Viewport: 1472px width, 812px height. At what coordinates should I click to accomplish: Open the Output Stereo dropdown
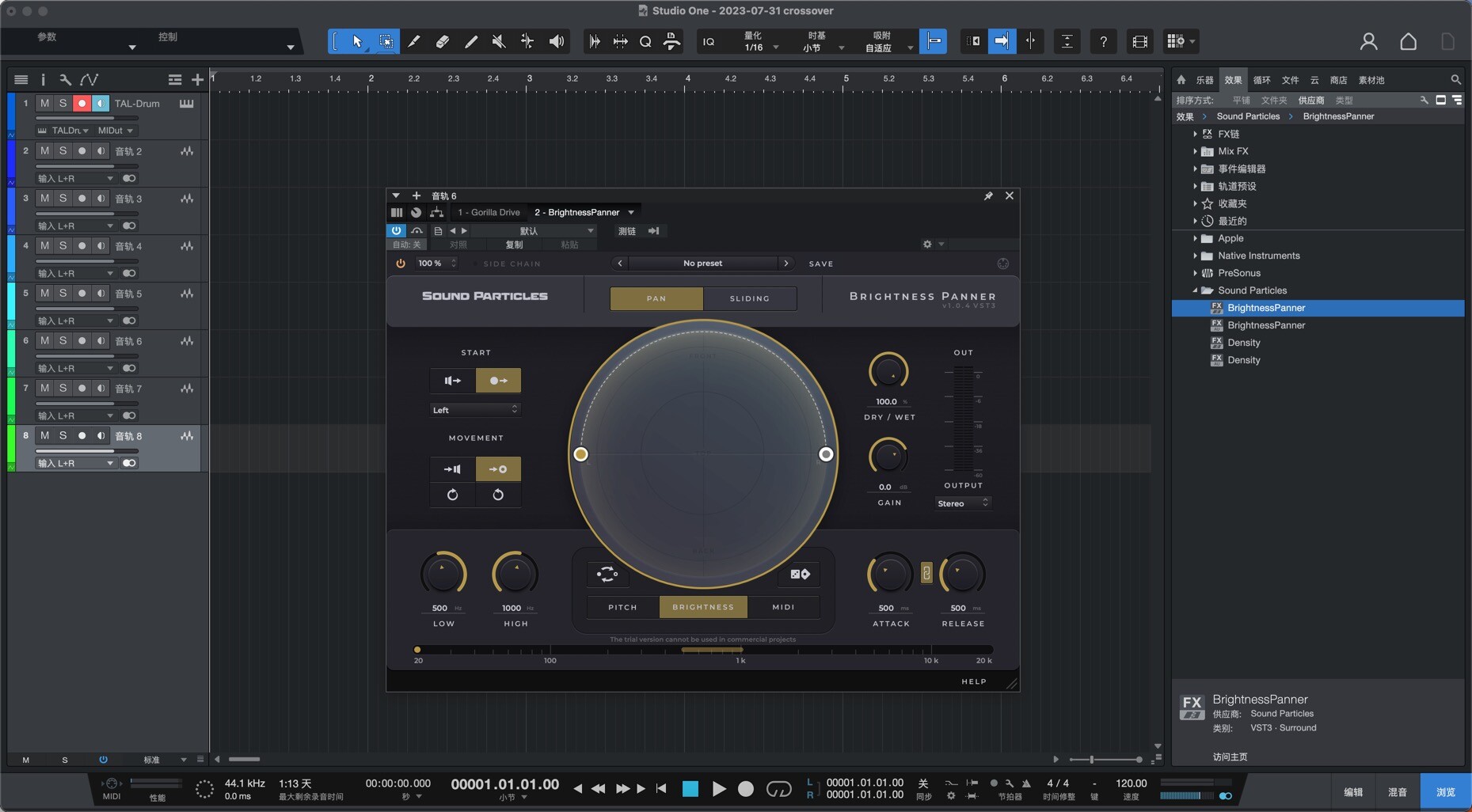[x=963, y=503]
